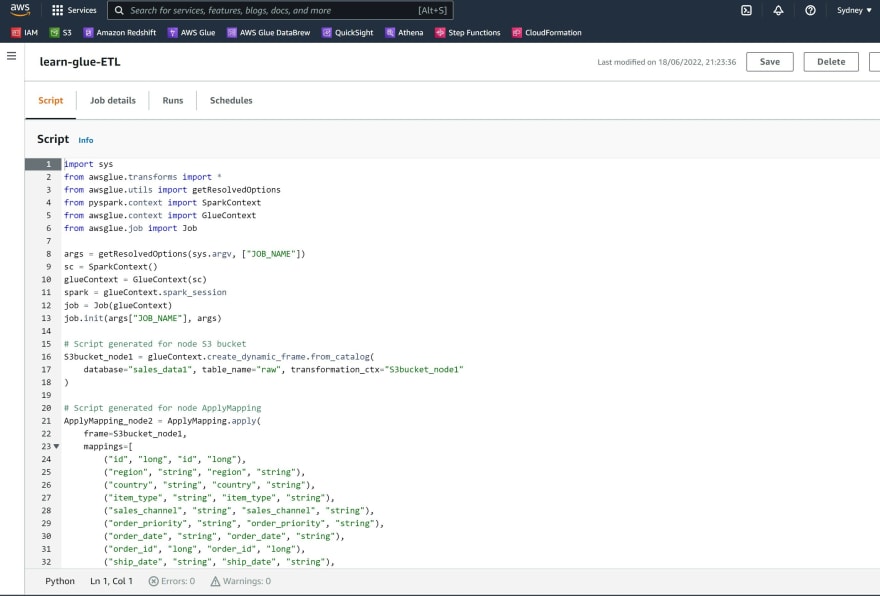Click the Errors status icon

[153, 581]
